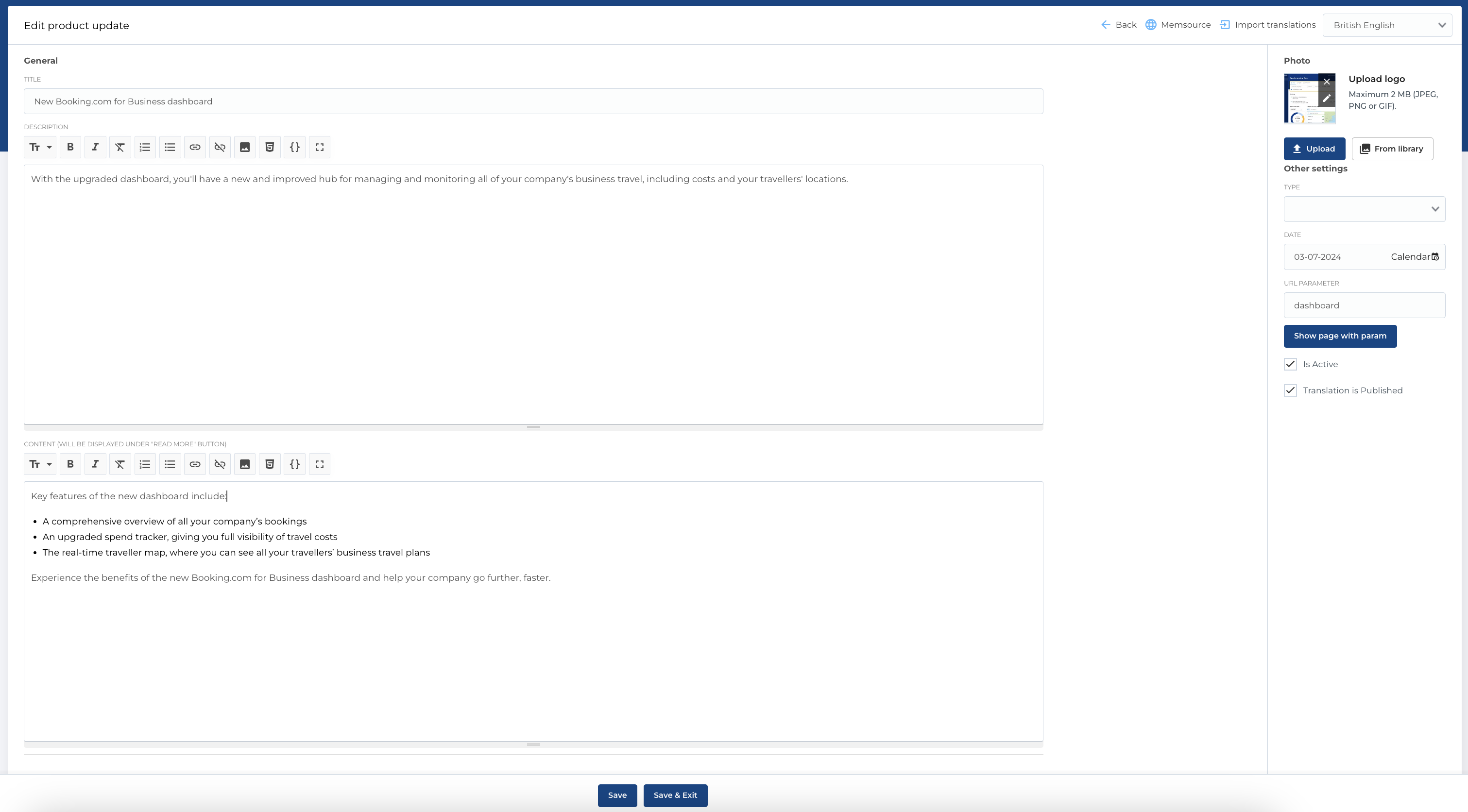The width and height of the screenshot is (1468, 812).
Task: Insert an image into the content editor
Action: 244,464
